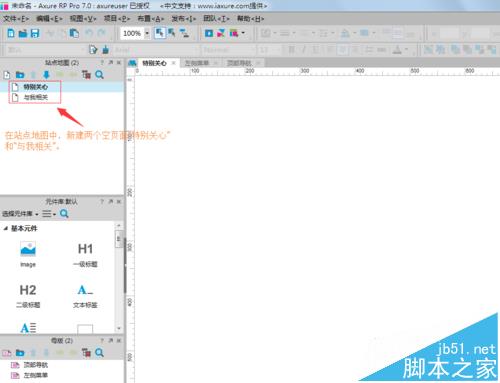This screenshot has width=500, height=383.
Task: Click the zoom percentage field showing 100%
Action: coord(132,33)
